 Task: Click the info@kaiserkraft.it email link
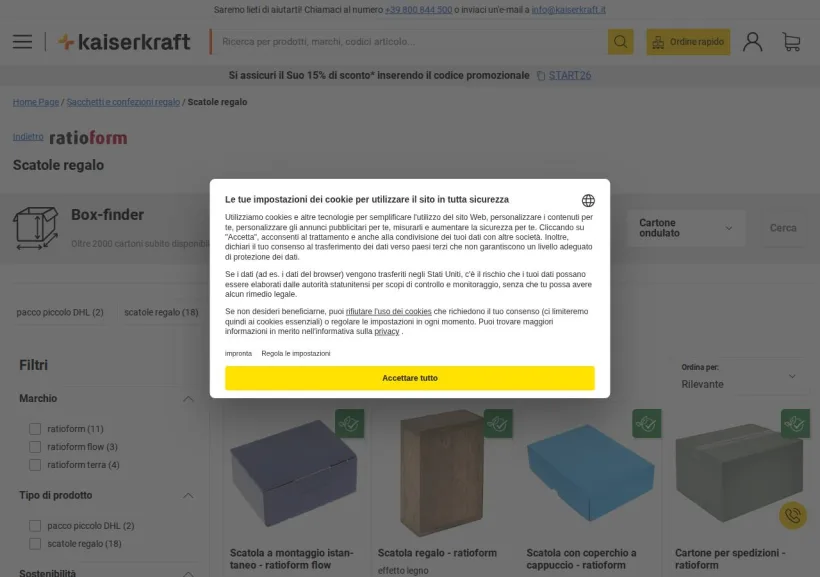[568, 10]
